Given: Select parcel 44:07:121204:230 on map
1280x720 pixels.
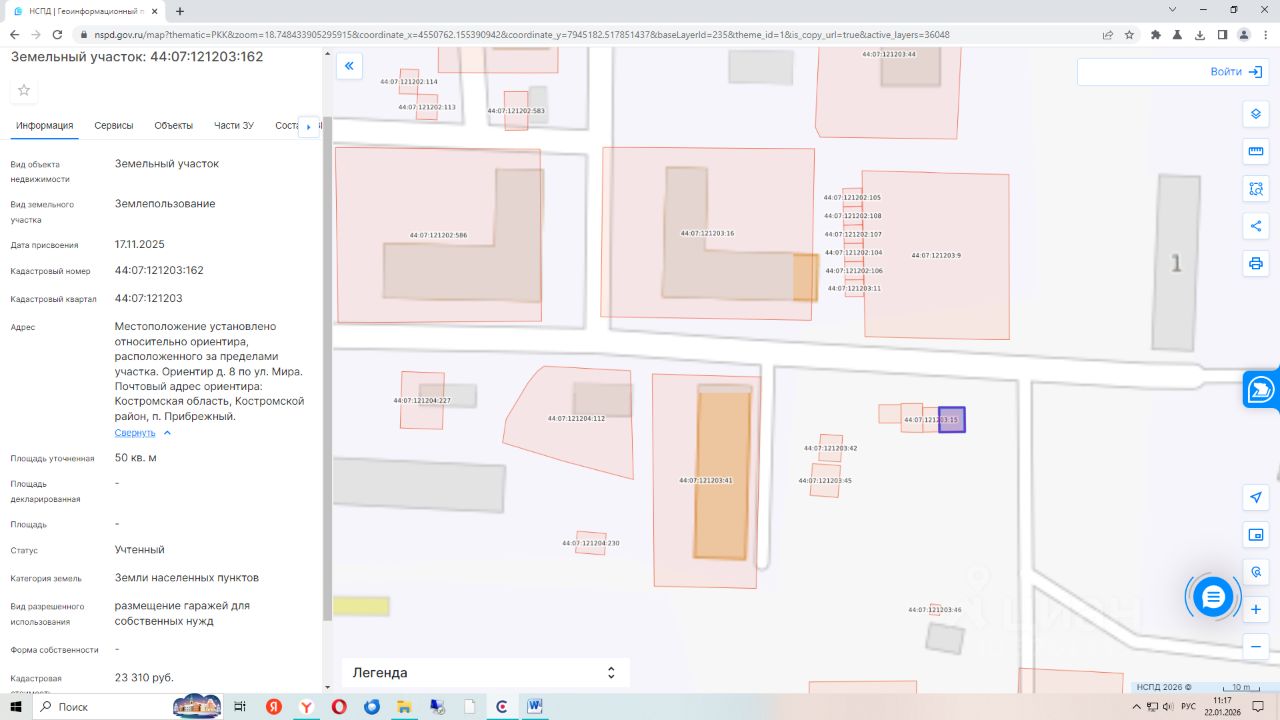Looking at the screenshot, I should click(591, 543).
